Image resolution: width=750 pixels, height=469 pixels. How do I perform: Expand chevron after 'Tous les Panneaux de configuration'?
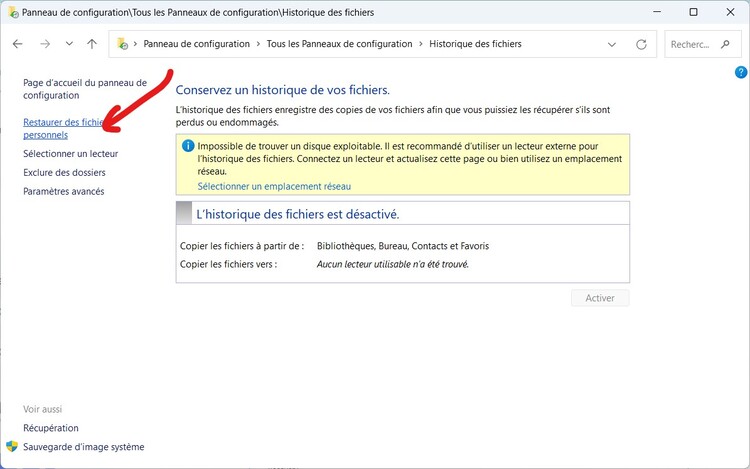coord(421,44)
